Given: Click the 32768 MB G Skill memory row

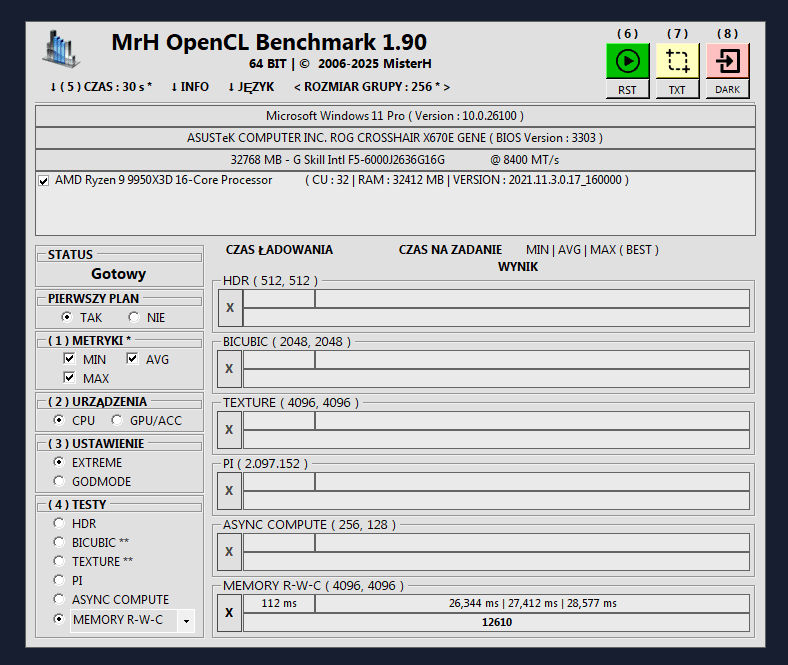Looking at the screenshot, I should pyautogui.click(x=395, y=160).
